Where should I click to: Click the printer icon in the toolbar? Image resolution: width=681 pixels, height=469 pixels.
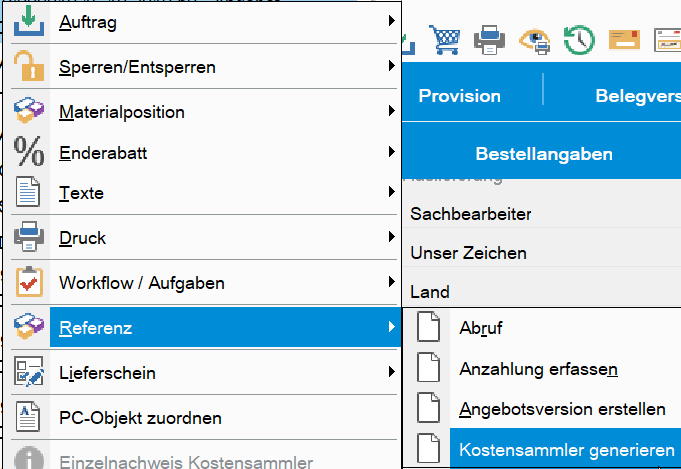tap(489, 40)
